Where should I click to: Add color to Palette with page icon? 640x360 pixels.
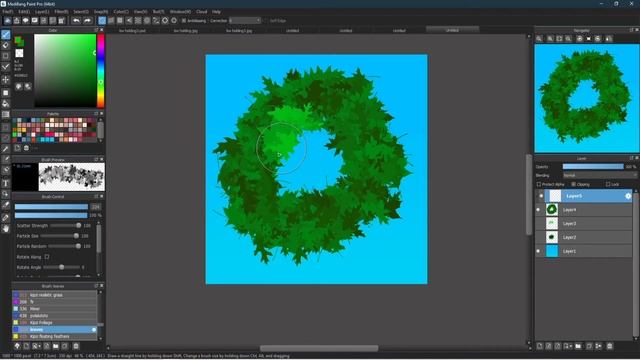pos(17,148)
